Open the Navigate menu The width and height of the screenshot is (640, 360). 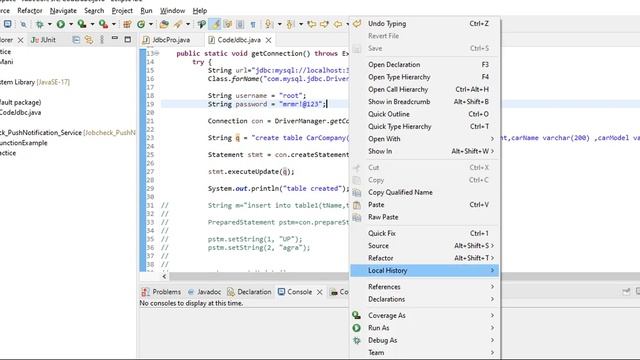[x=63, y=11]
